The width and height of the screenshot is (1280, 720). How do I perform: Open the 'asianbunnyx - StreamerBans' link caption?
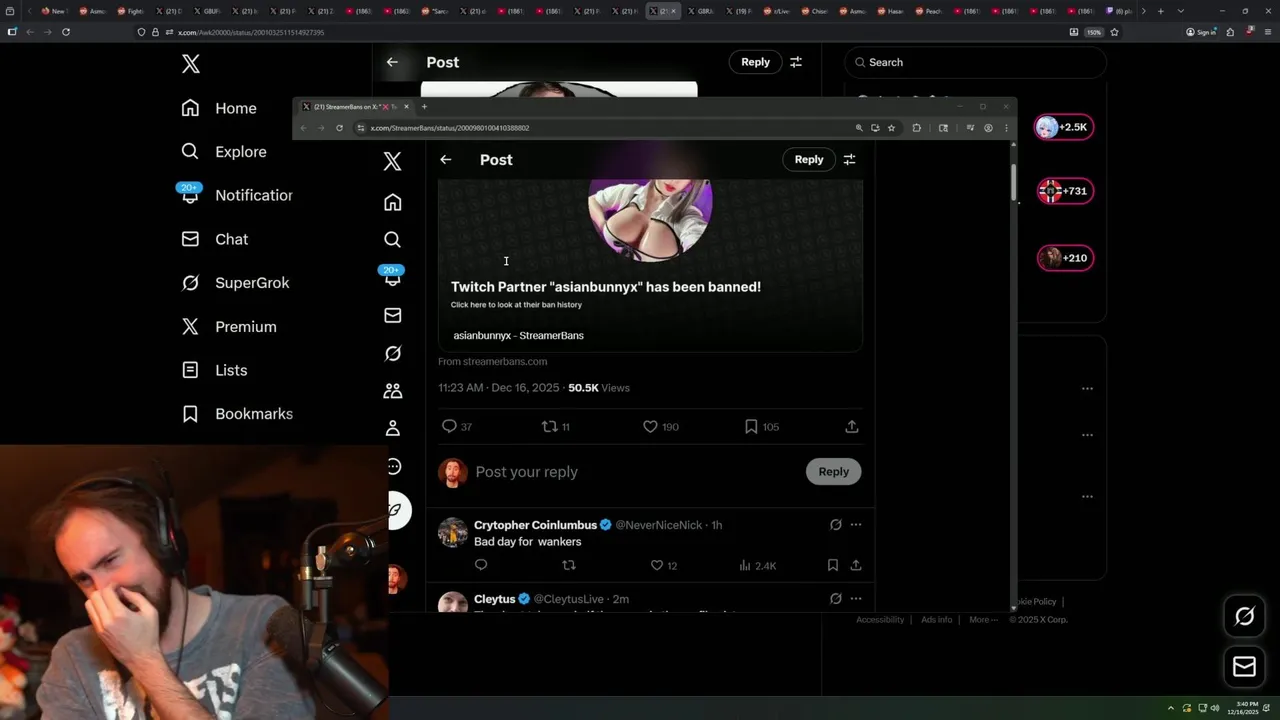[x=518, y=336]
